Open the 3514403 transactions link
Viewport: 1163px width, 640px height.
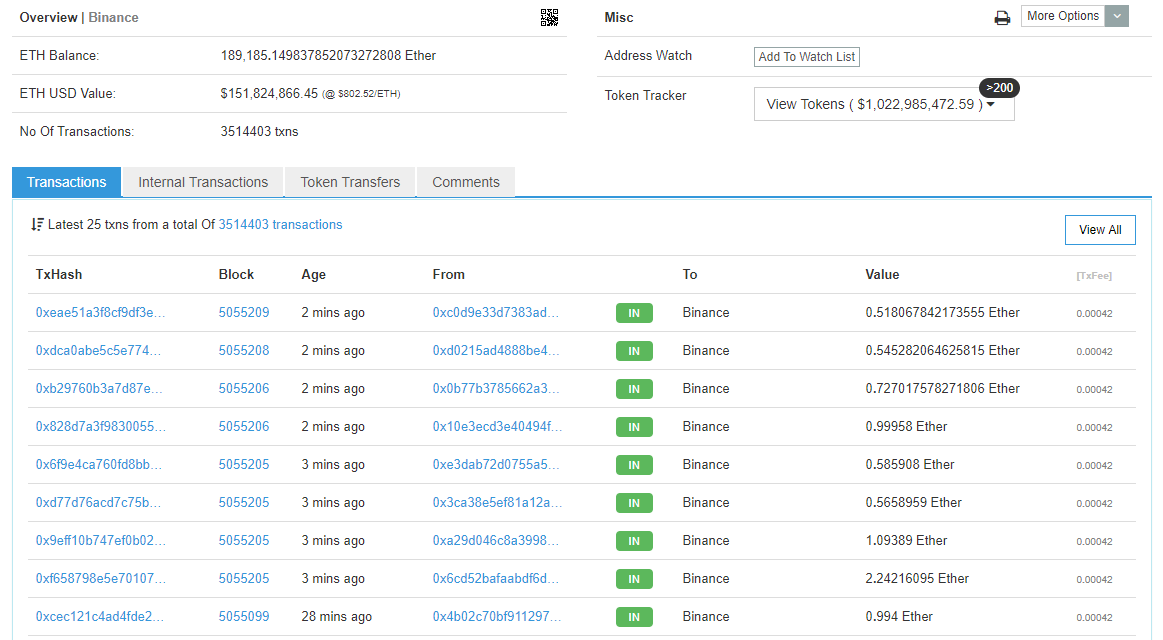(280, 224)
